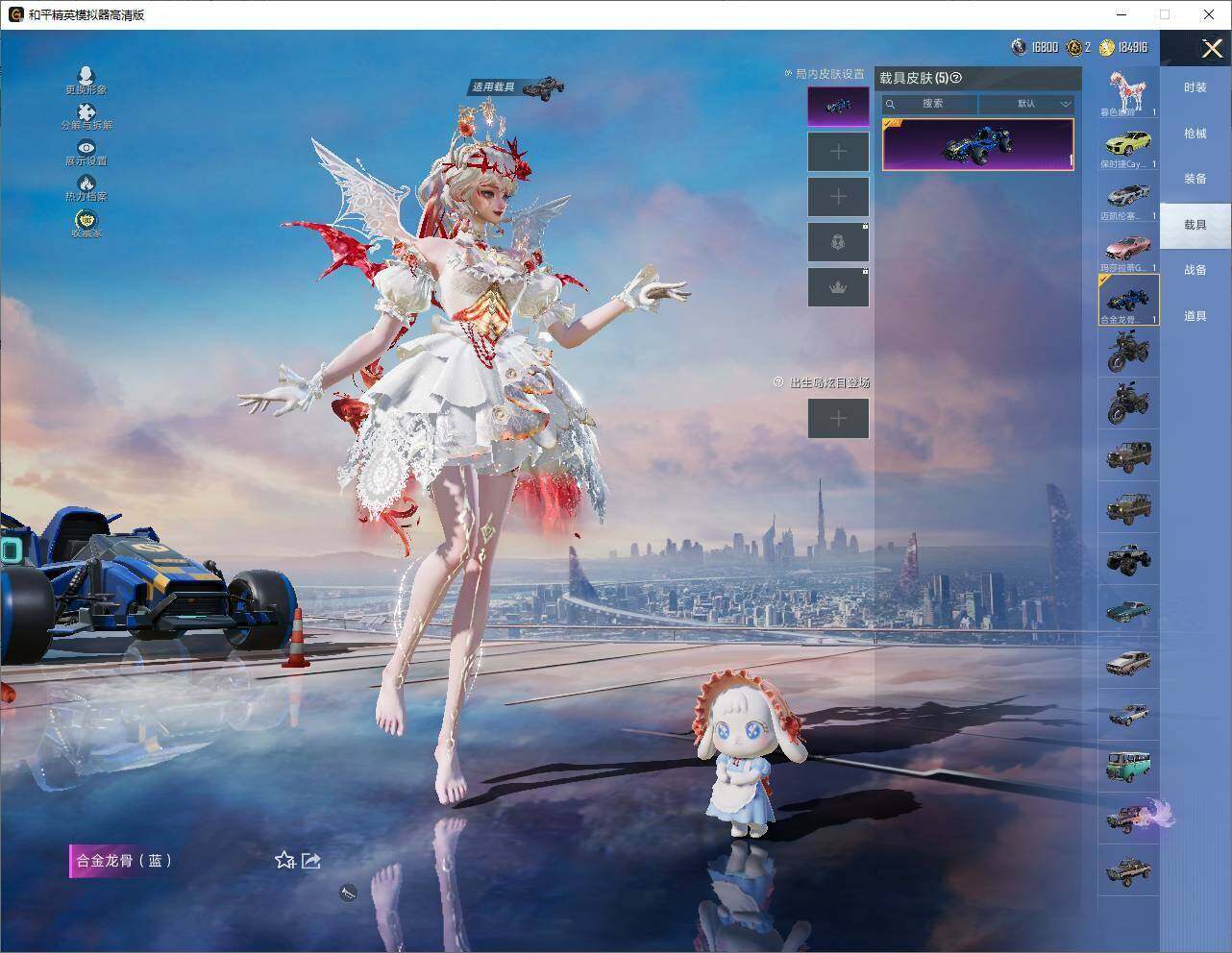Select the teal coupe thumbnail

tap(1128, 611)
